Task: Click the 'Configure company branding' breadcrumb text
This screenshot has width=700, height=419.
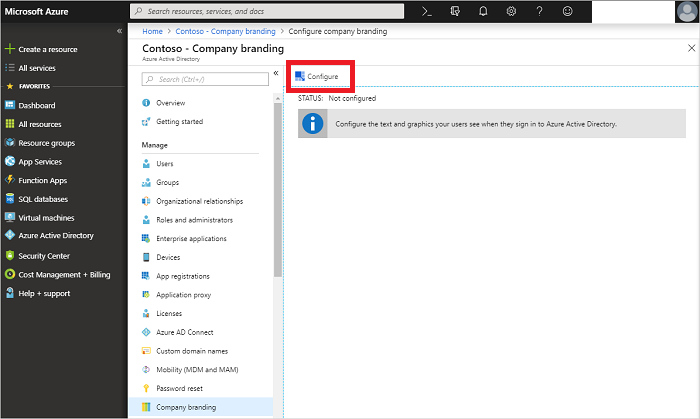Action: point(338,31)
